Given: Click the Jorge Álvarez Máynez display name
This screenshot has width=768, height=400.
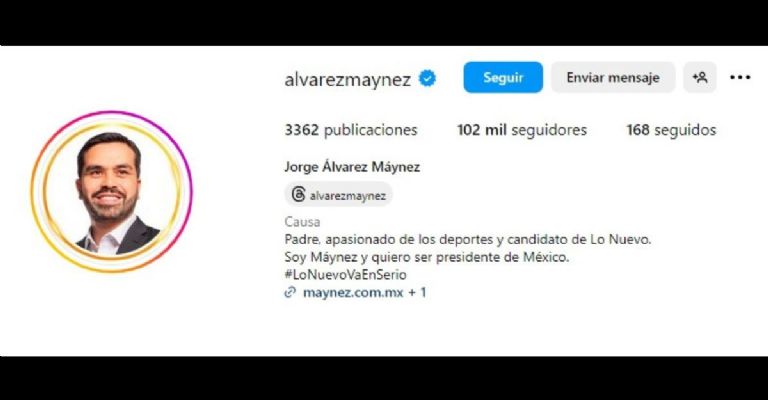Looking at the screenshot, I should point(352,167).
